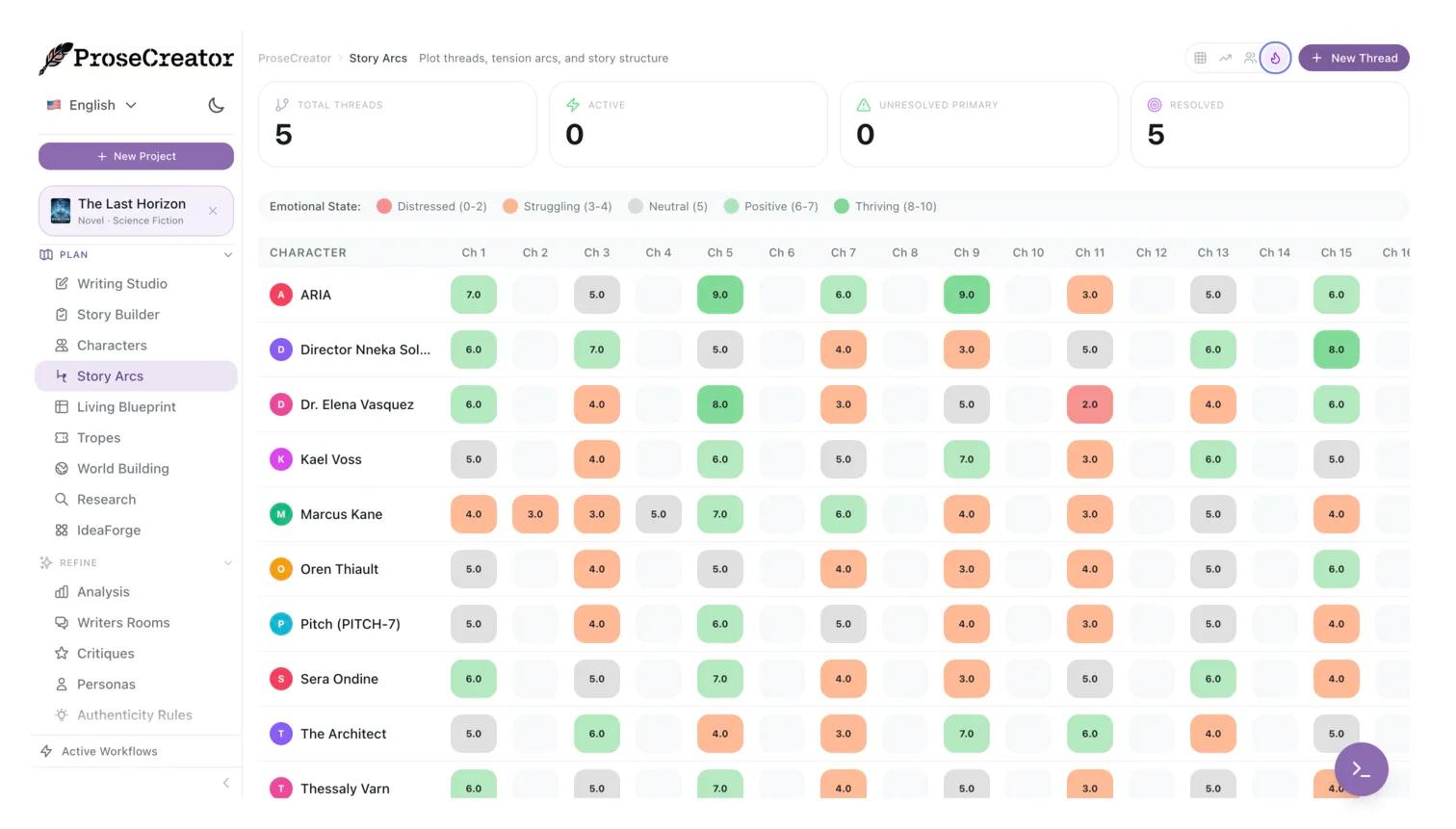Viewport: 1456px width, 829px height.
Task: Open the English language dropdown
Action: click(x=92, y=105)
